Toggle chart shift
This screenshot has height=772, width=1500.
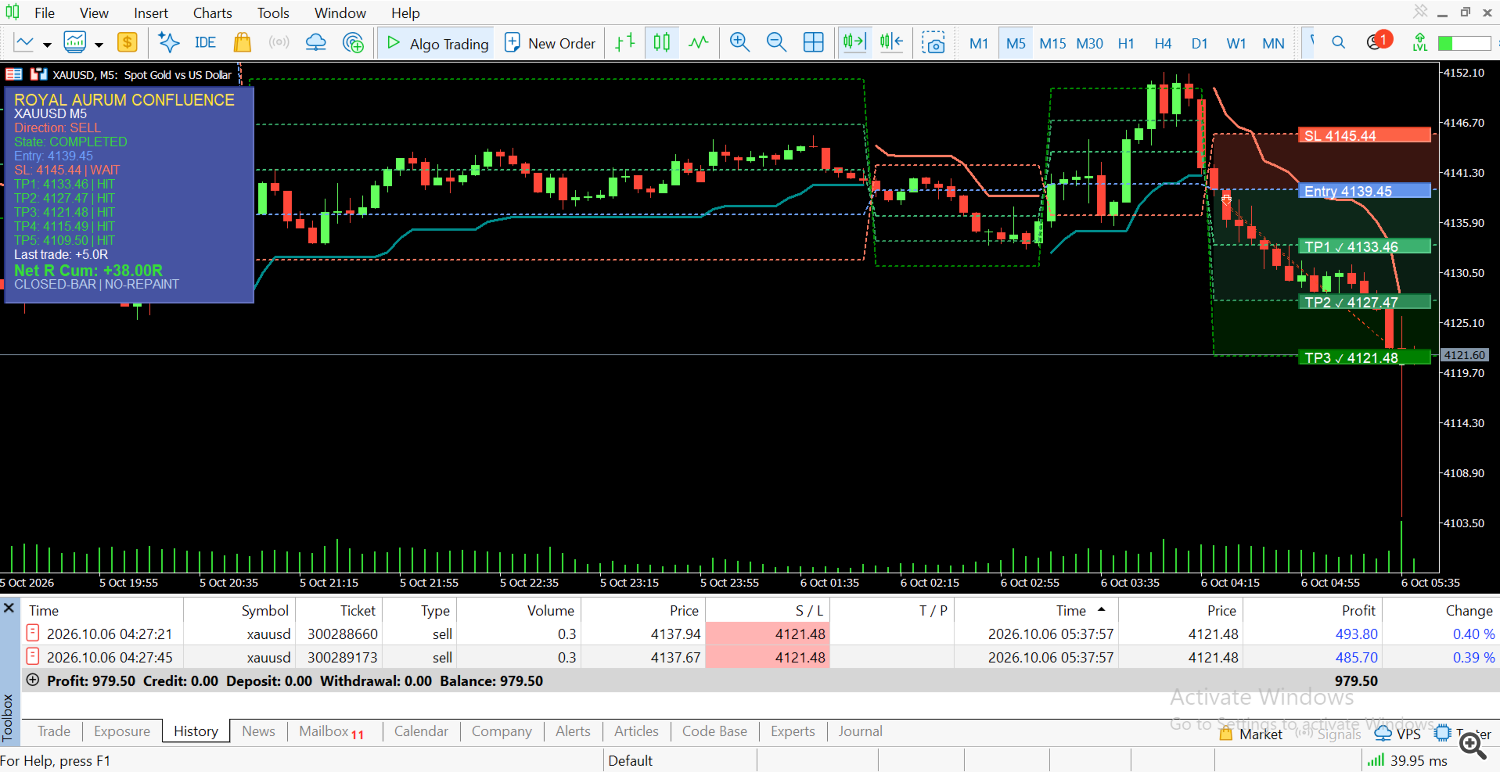click(891, 43)
